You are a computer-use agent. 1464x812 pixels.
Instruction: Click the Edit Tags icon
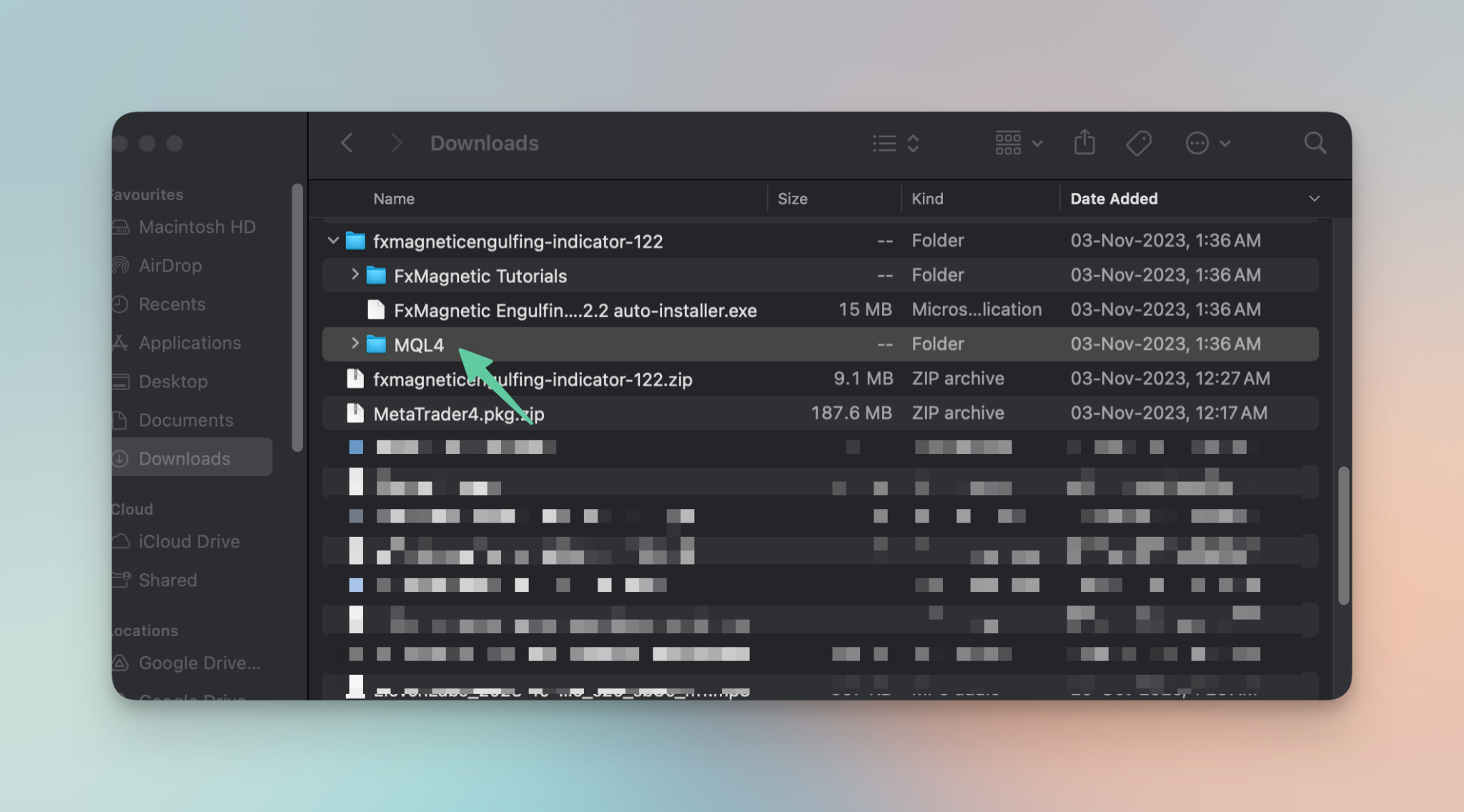[x=1138, y=143]
